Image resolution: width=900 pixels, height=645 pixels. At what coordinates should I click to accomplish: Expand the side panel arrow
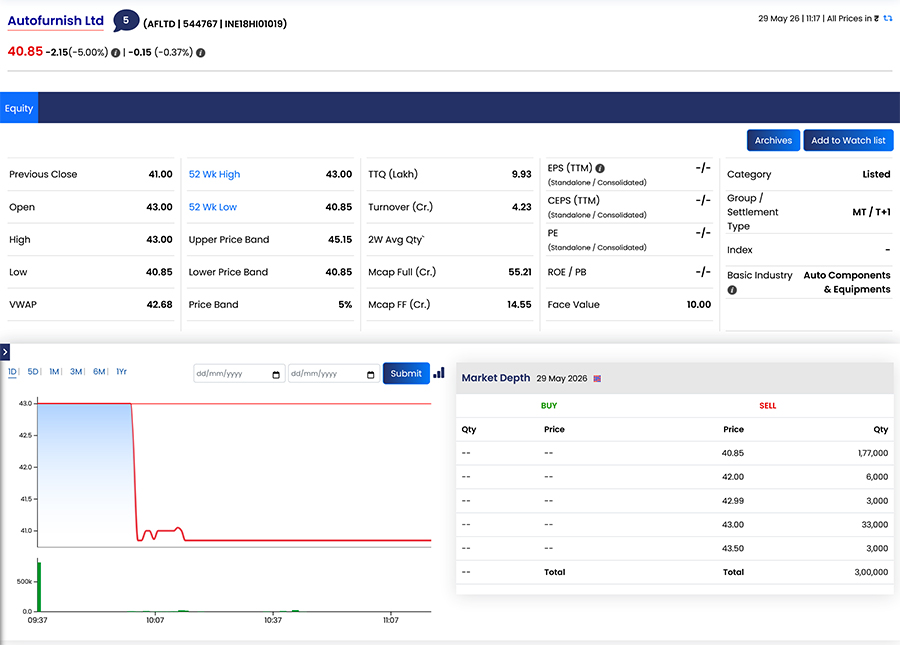[5, 352]
